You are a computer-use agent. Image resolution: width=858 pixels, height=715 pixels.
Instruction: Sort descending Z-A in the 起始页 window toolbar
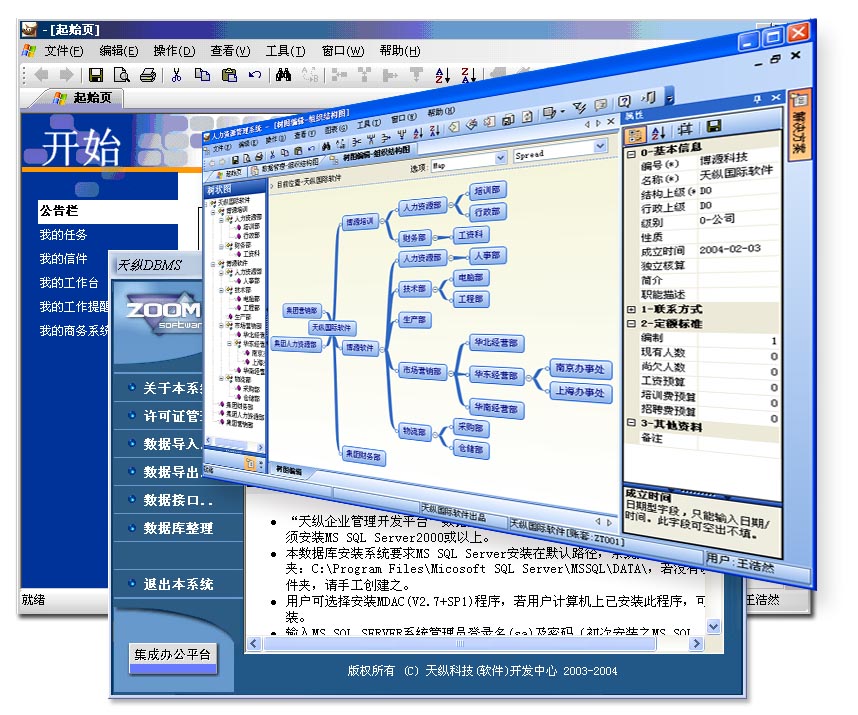[468, 75]
